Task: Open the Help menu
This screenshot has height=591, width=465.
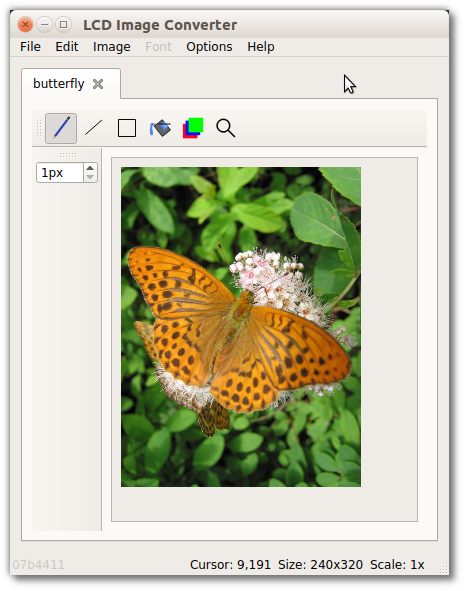Action: 261,47
